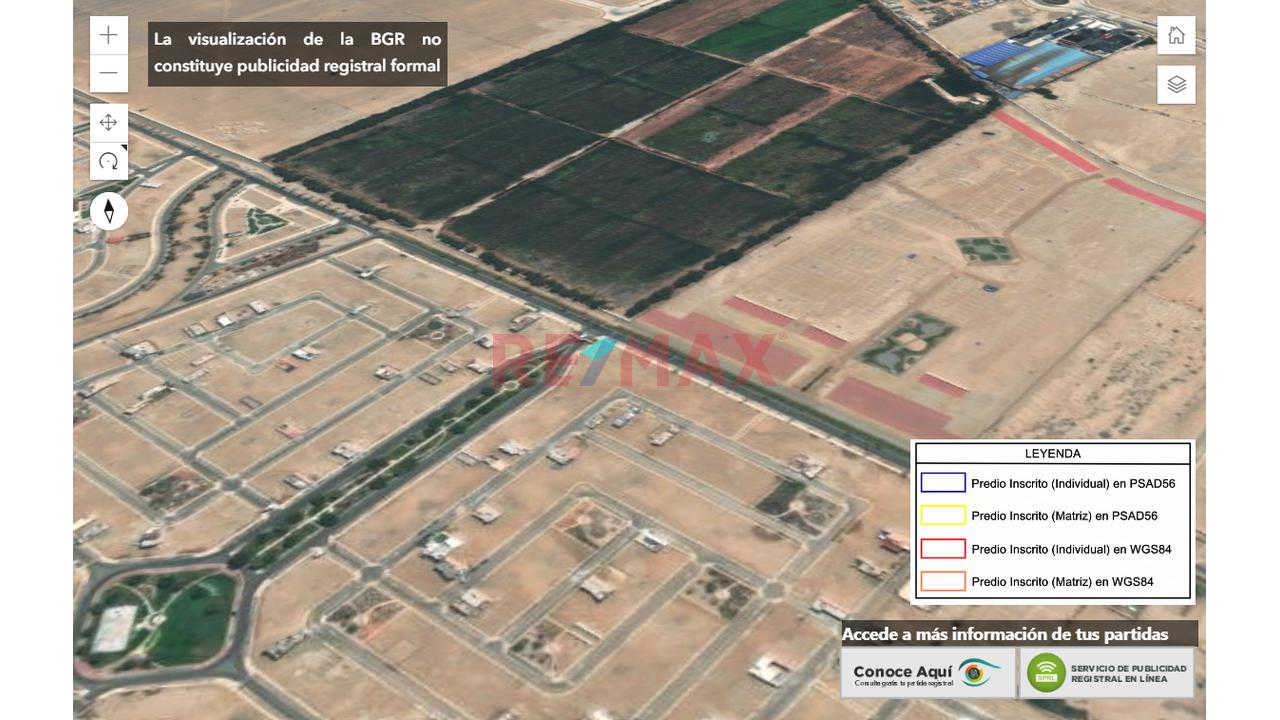Screen dimensions: 1280x720
Task: Click text 'Predio Inscrito (Individual) en PSAD56'
Action: (x=1073, y=484)
